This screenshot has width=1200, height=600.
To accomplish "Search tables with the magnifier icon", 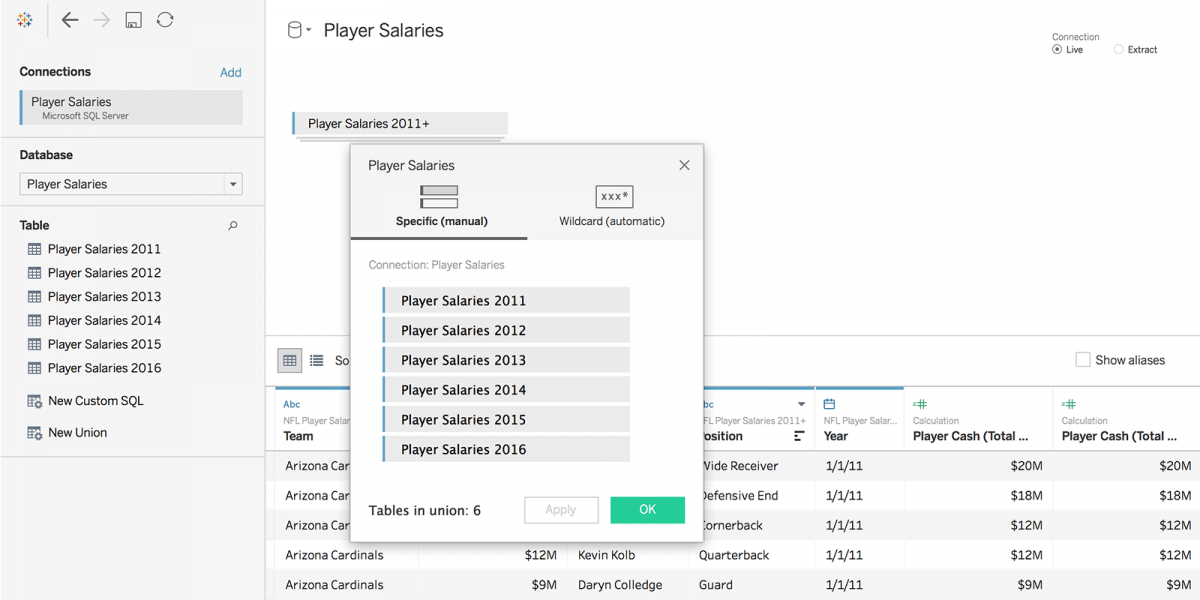I will pyautogui.click(x=233, y=226).
